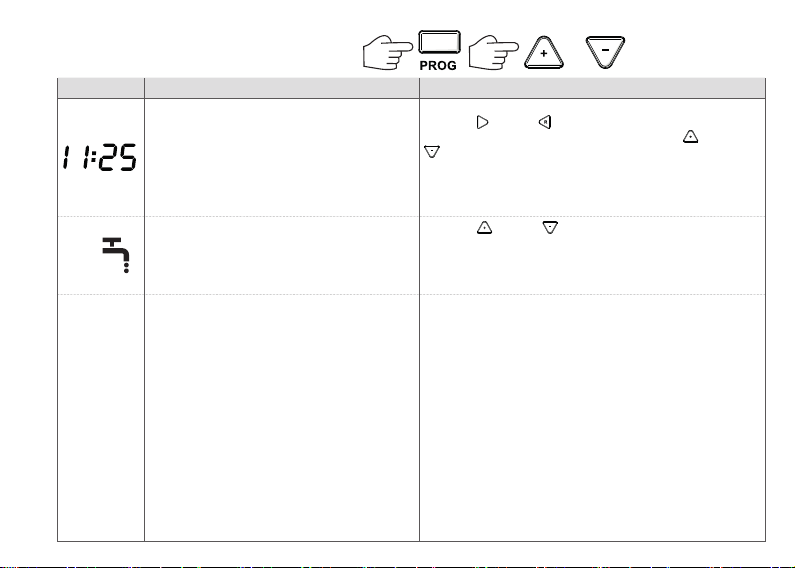Click the hand pointing at PROG button
Image resolution: width=795 pixels, height=568 pixels.
[x=388, y=52]
